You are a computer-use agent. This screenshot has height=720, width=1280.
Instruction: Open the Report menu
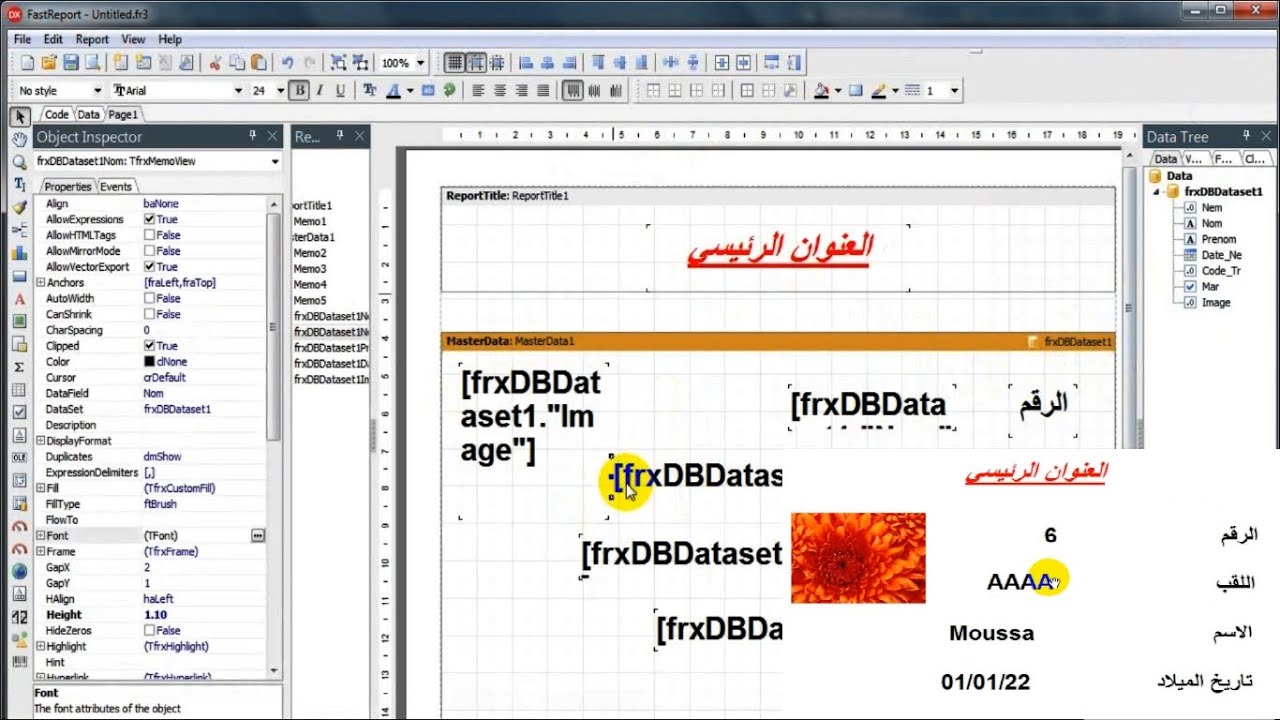[92, 39]
